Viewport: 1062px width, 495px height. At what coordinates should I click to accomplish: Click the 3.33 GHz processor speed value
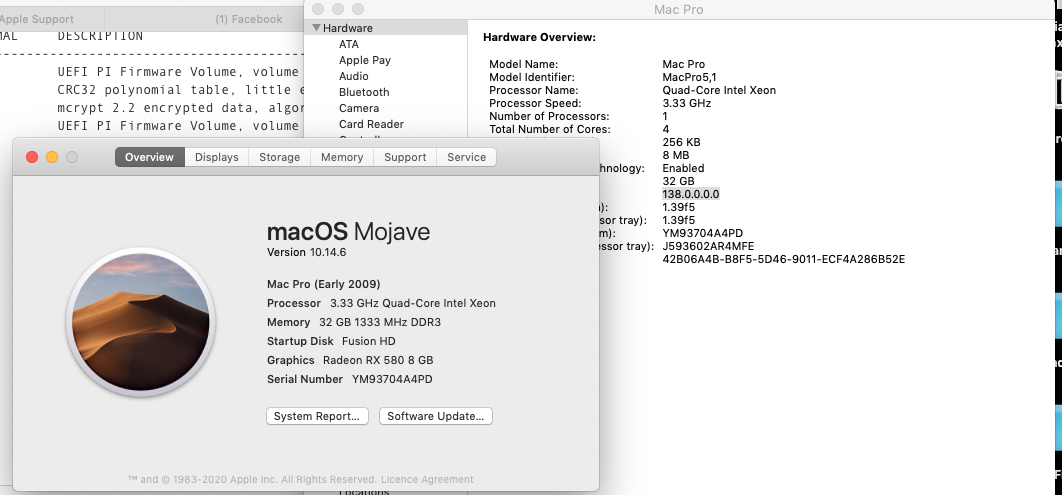click(x=686, y=103)
